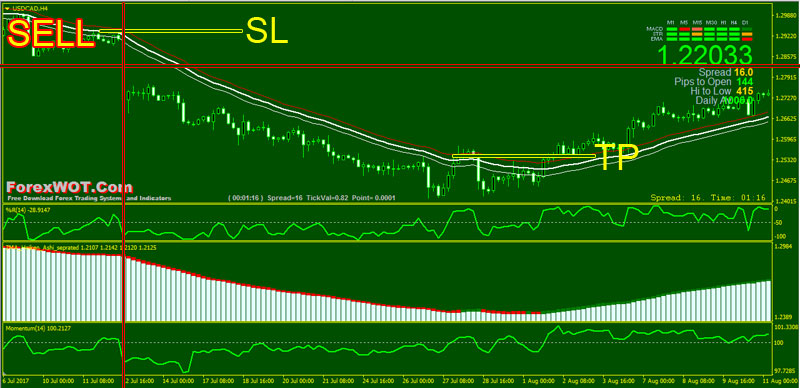Select the D1 timeframe column header
The width and height of the screenshot is (800, 388).
click(x=745, y=22)
